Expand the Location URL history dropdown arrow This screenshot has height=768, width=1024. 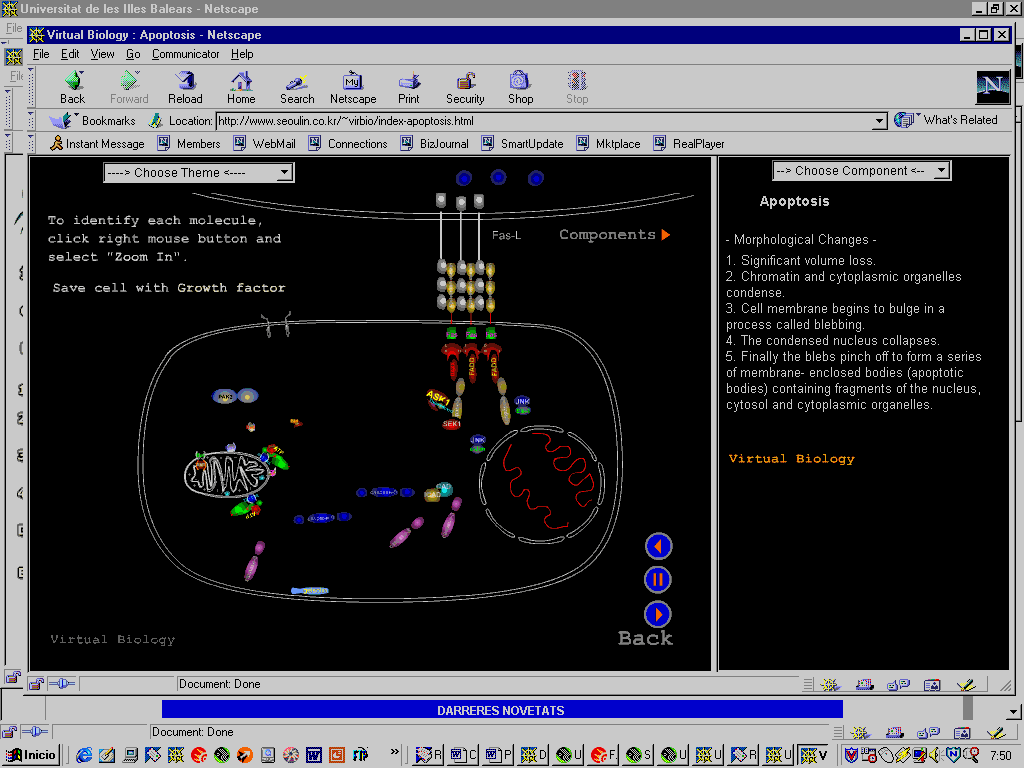point(879,121)
